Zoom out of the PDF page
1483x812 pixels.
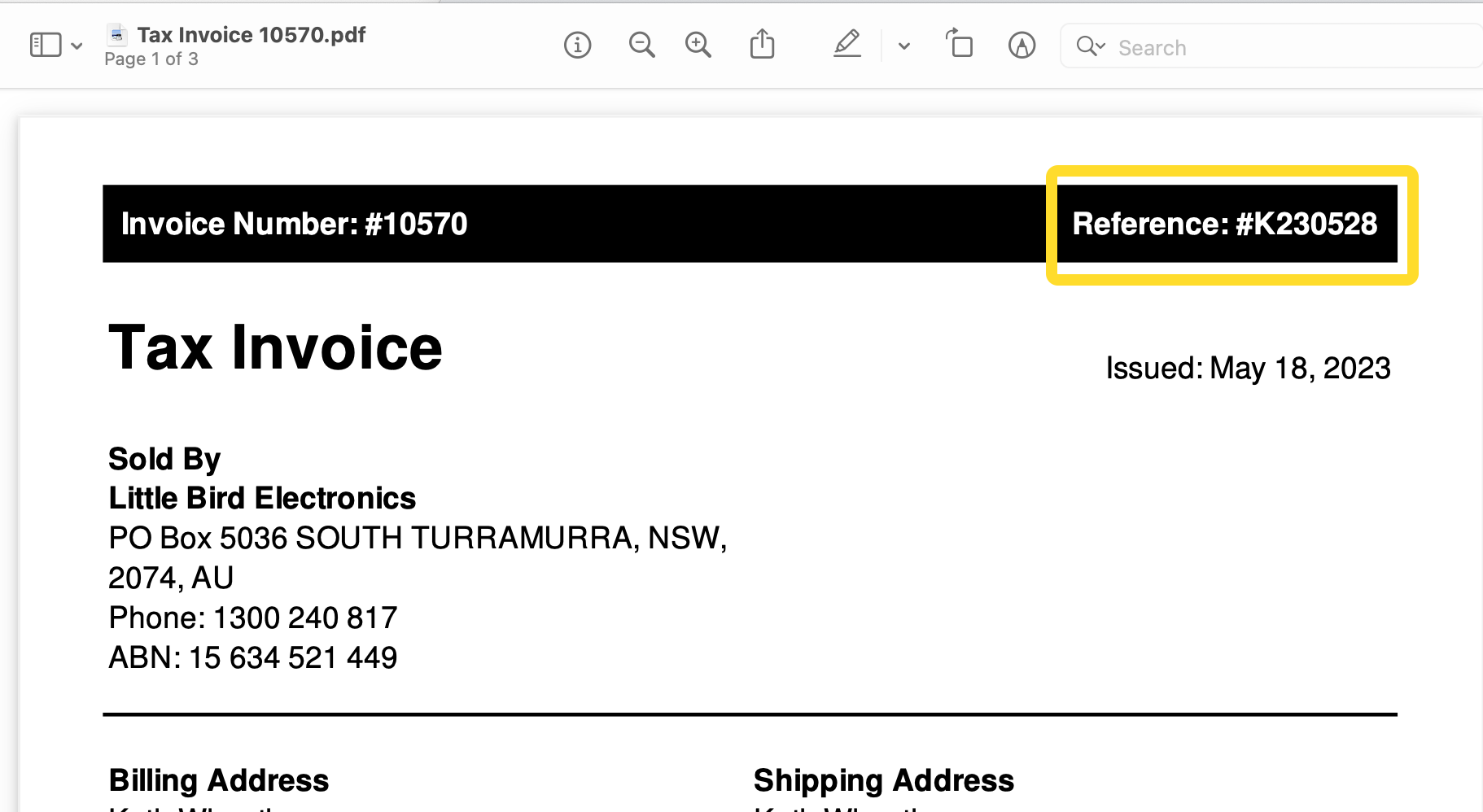pyautogui.click(x=641, y=45)
